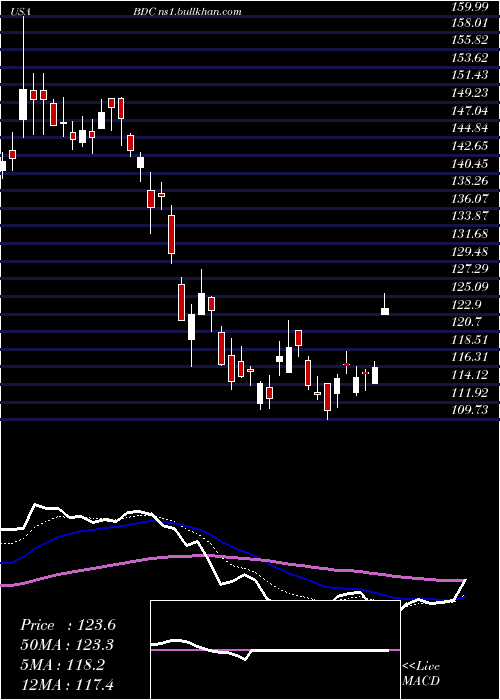Click the 140.45 price axis label
The width and height of the screenshot is (500, 700).
(469, 164)
